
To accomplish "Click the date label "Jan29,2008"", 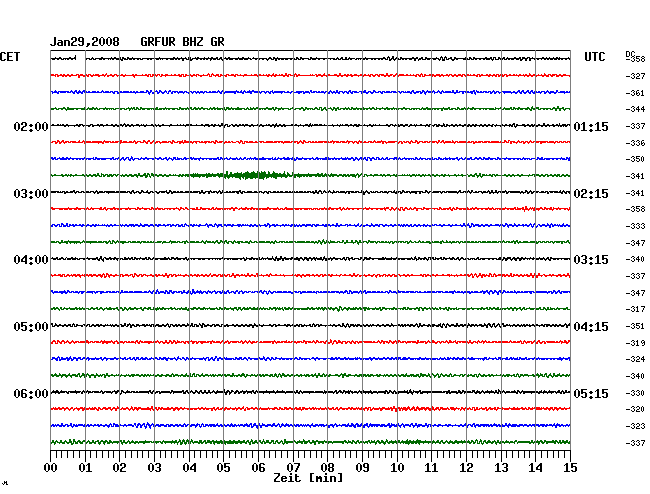I will tap(85, 42).
